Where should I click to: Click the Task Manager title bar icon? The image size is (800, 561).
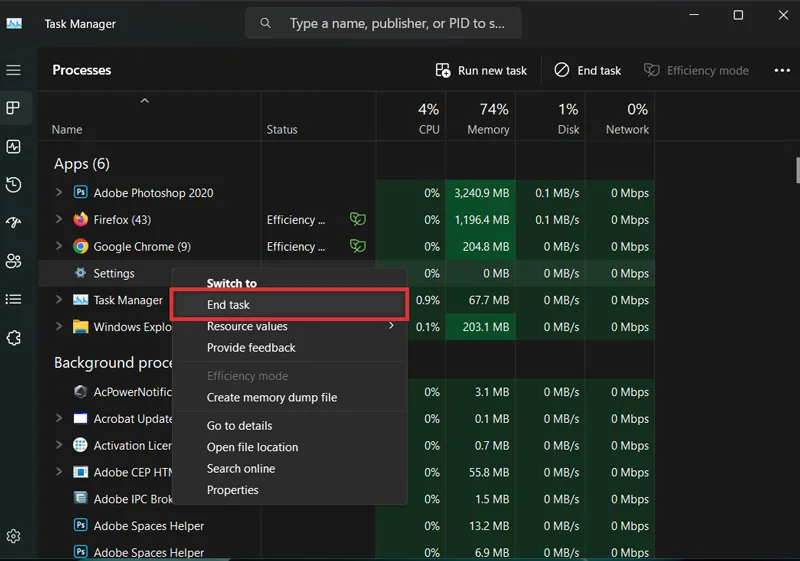pos(14,23)
